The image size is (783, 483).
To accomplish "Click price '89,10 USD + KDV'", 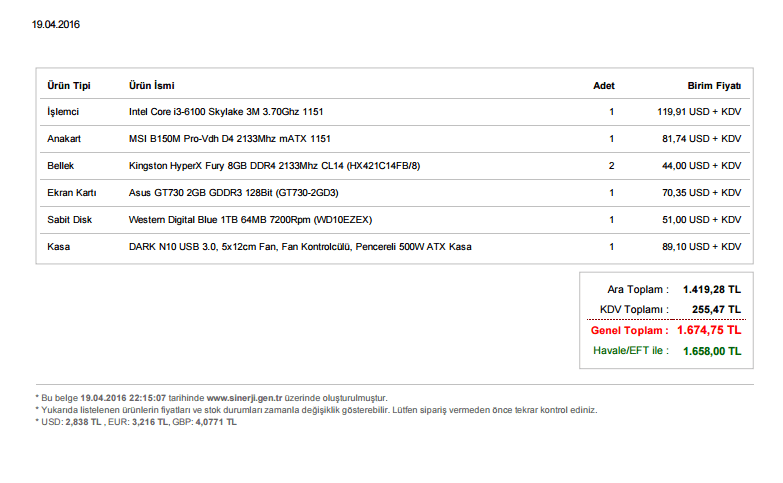I will (x=702, y=247).
